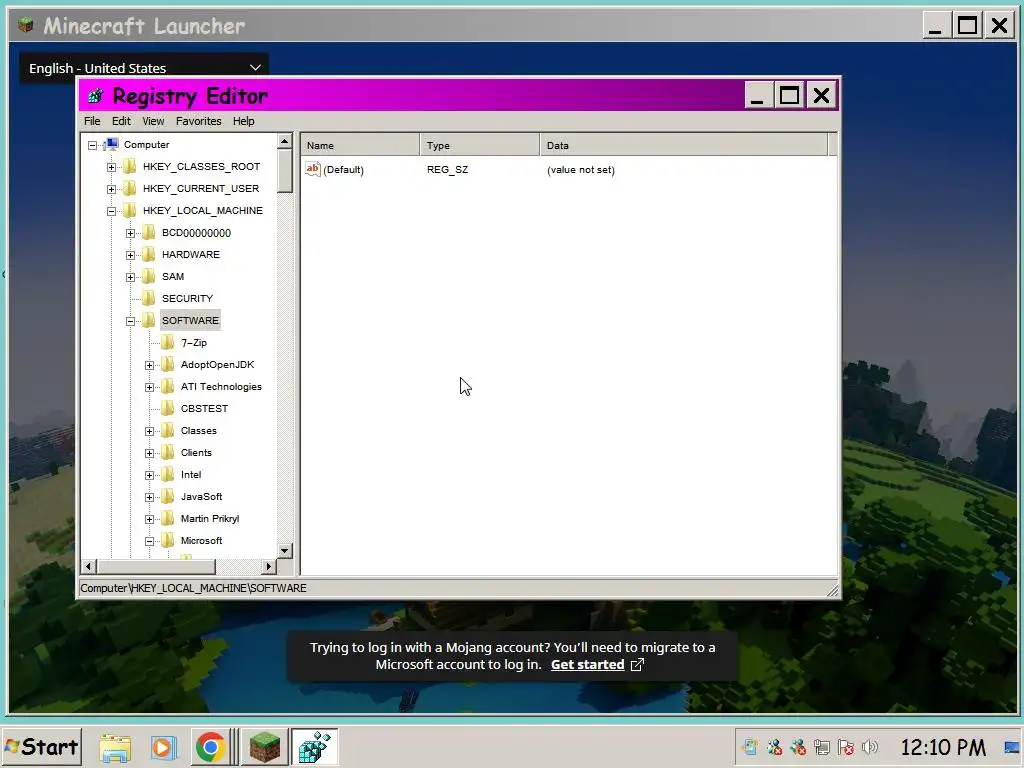Screen dimensions: 1024x768
Task: Open the Favorites menu
Action: 199,121
